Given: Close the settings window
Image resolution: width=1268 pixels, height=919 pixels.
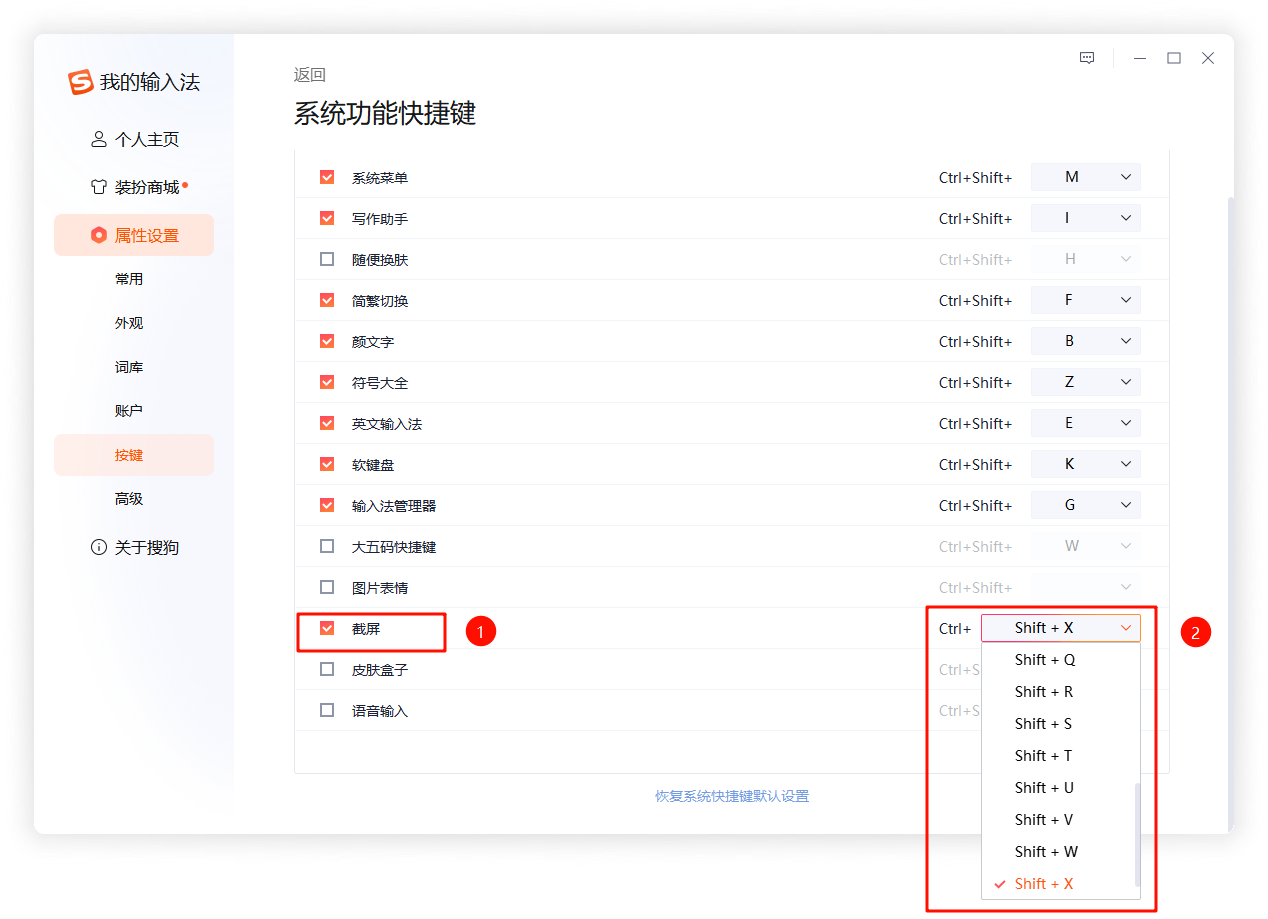Looking at the screenshot, I should click(1208, 58).
